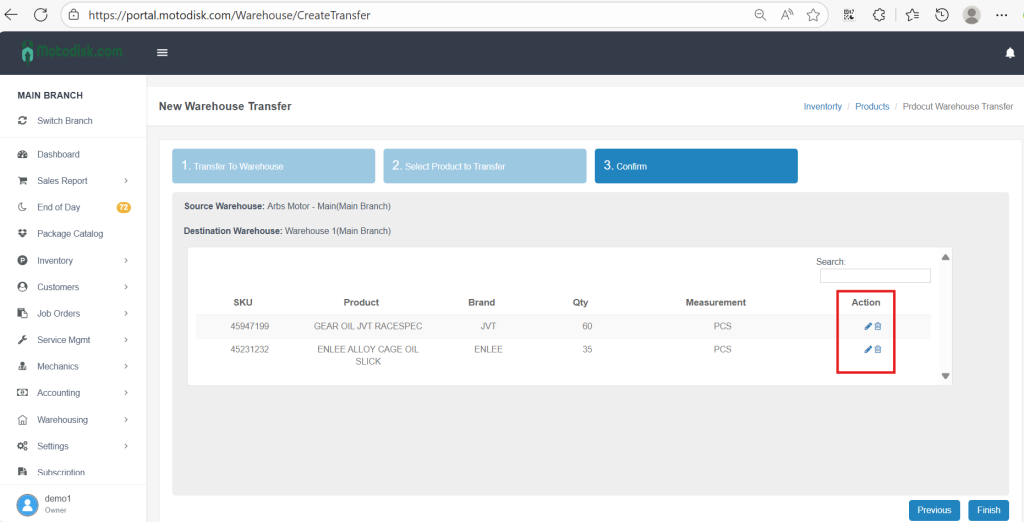Click the Previous button
This screenshot has width=1024, height=522.
[x=934, y=510]
